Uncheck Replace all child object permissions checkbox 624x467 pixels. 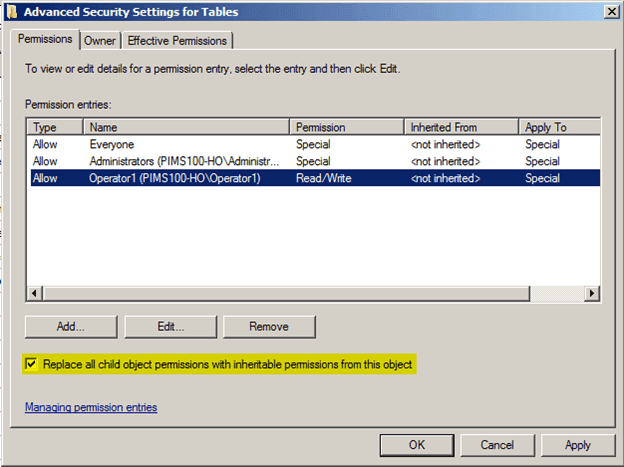coord(31,364)
